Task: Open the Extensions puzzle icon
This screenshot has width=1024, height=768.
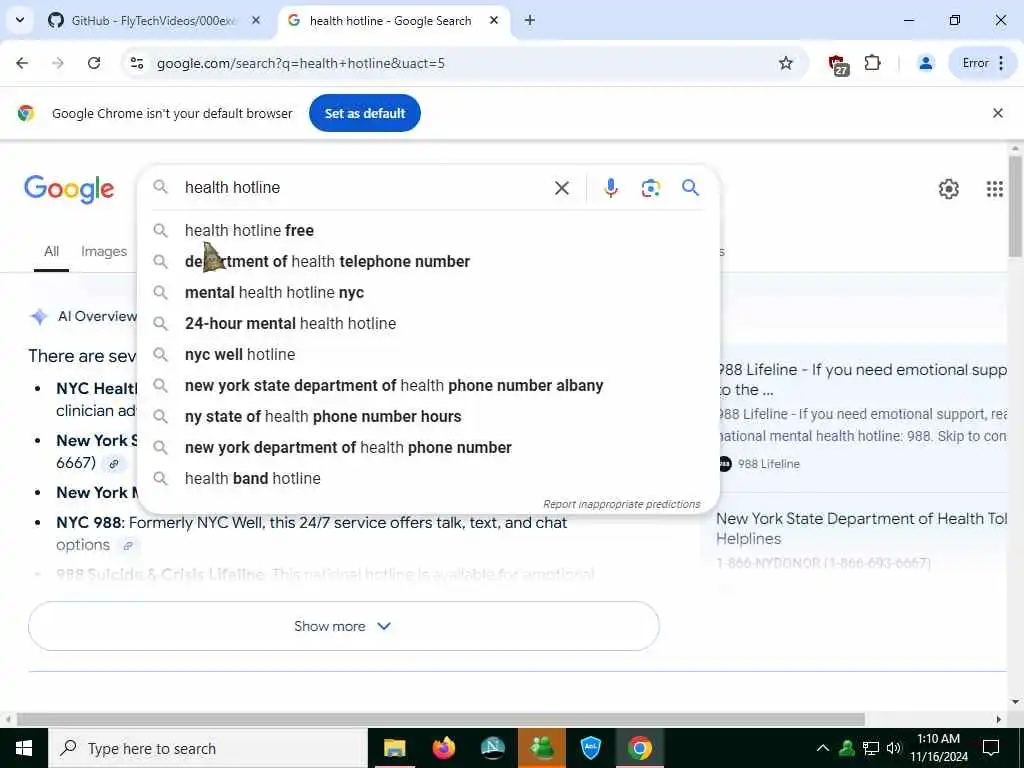Action: (x=872, y=63)
